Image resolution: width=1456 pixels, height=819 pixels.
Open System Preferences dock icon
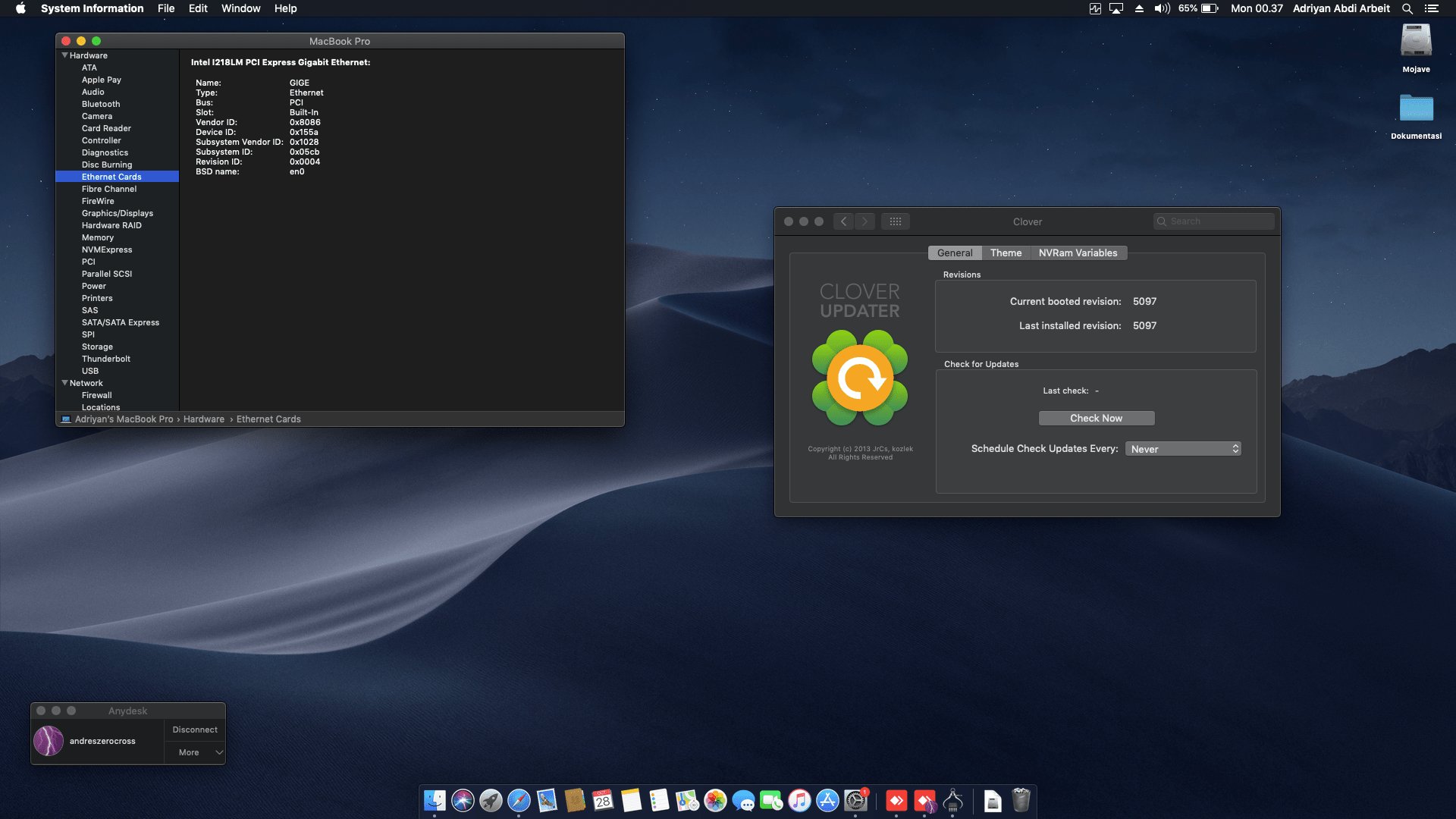855,800
